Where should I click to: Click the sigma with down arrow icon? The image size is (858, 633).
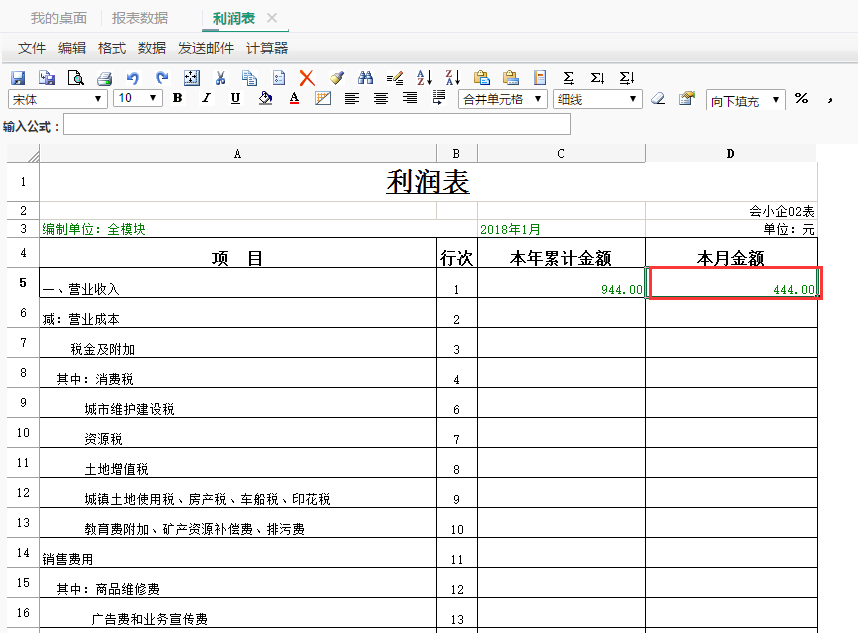click(x=597, y=78)
